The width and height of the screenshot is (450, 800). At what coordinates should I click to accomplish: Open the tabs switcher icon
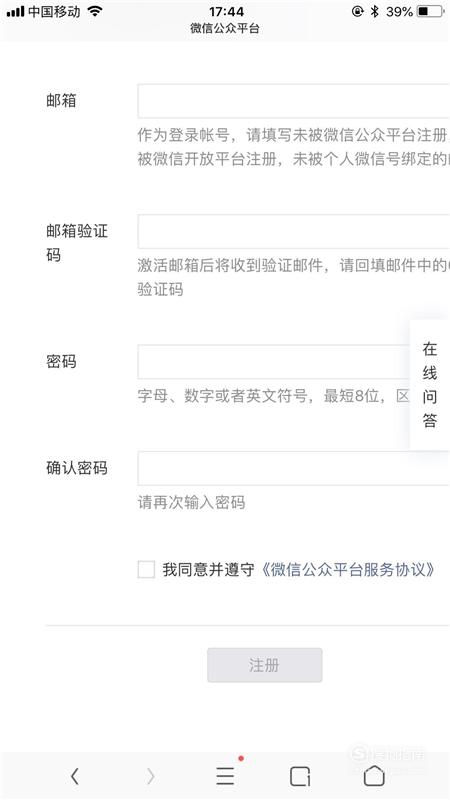click(x=300, y=776)
